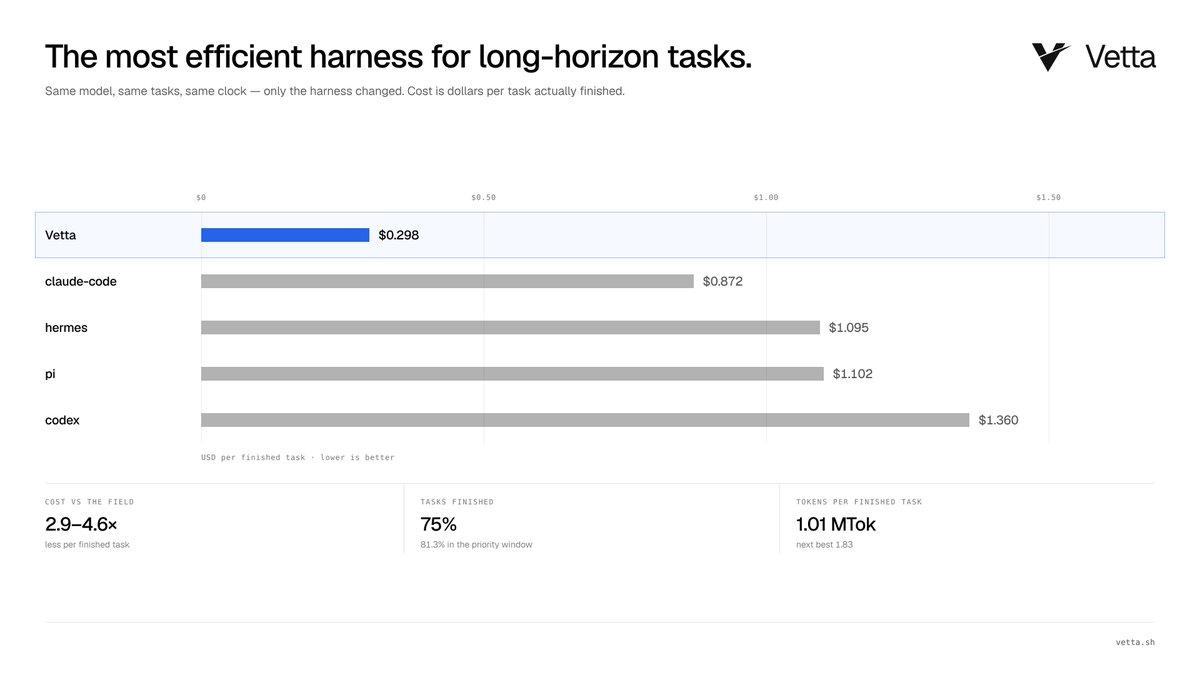Select the claude-code gray bar
Image resolution: width=1200 pixels, height=675 pixels.
pyautogui.click(x=447, y=281)
